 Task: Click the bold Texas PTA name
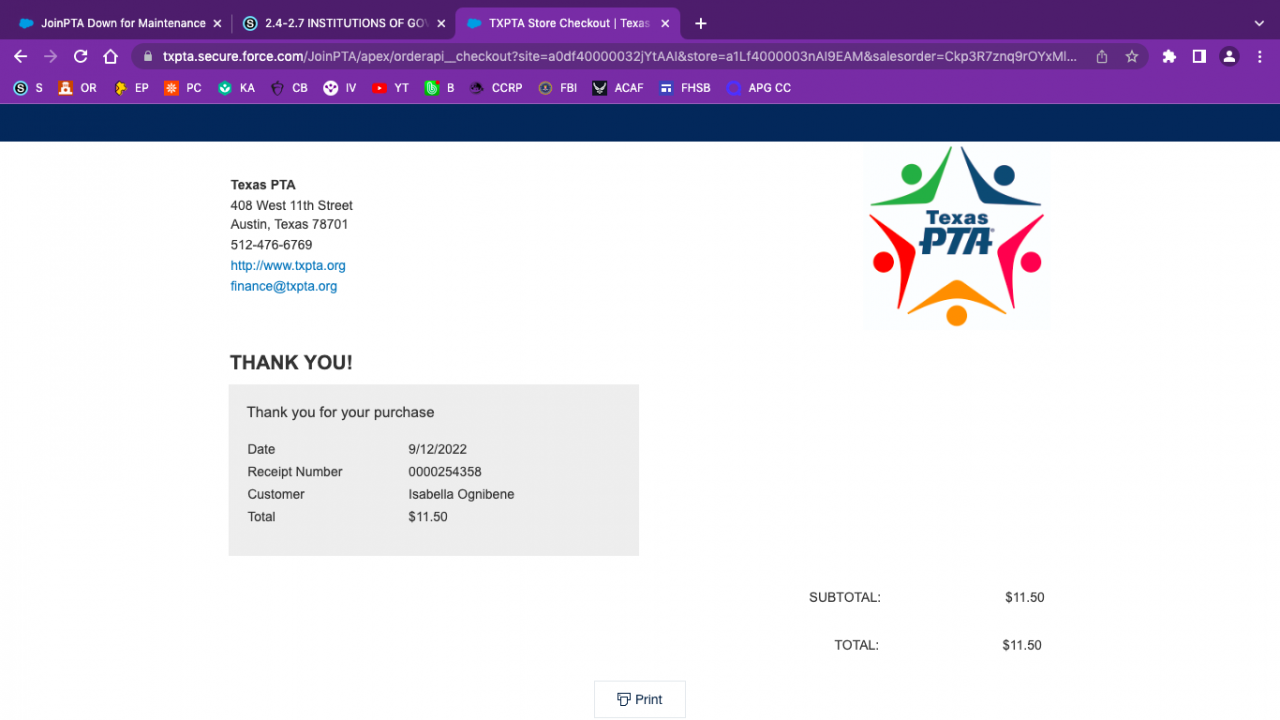[x=263, y=185]
